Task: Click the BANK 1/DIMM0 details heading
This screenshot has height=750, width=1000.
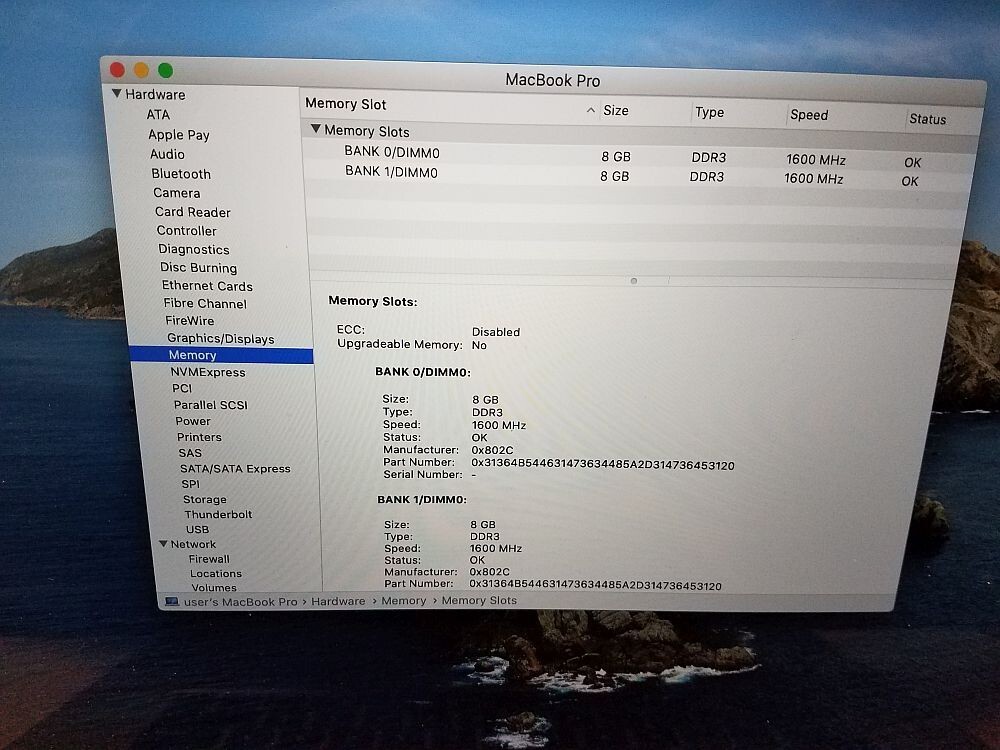Action: (422, 499)
